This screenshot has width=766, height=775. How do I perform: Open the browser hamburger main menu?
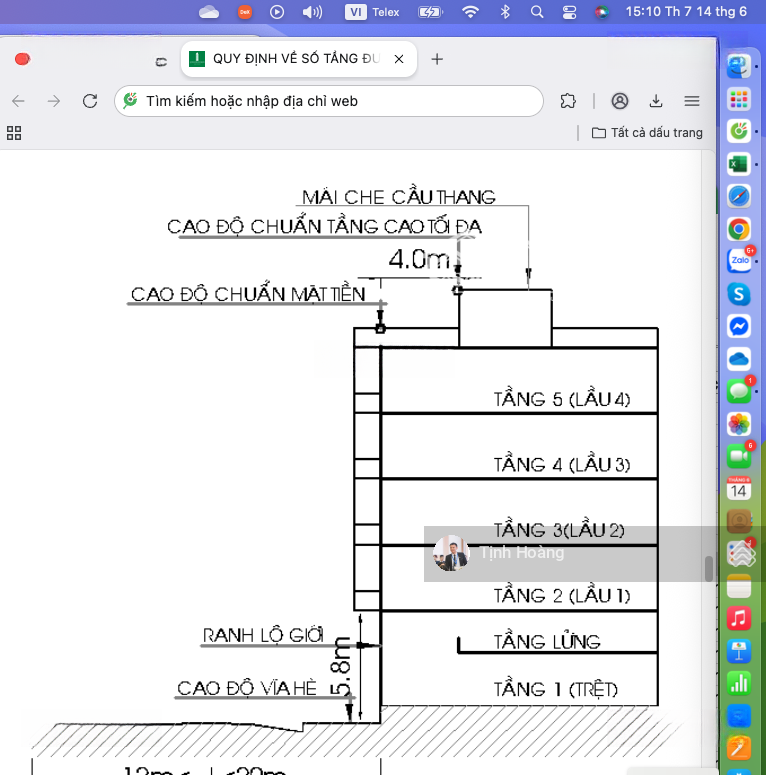[x=692, y=101]
